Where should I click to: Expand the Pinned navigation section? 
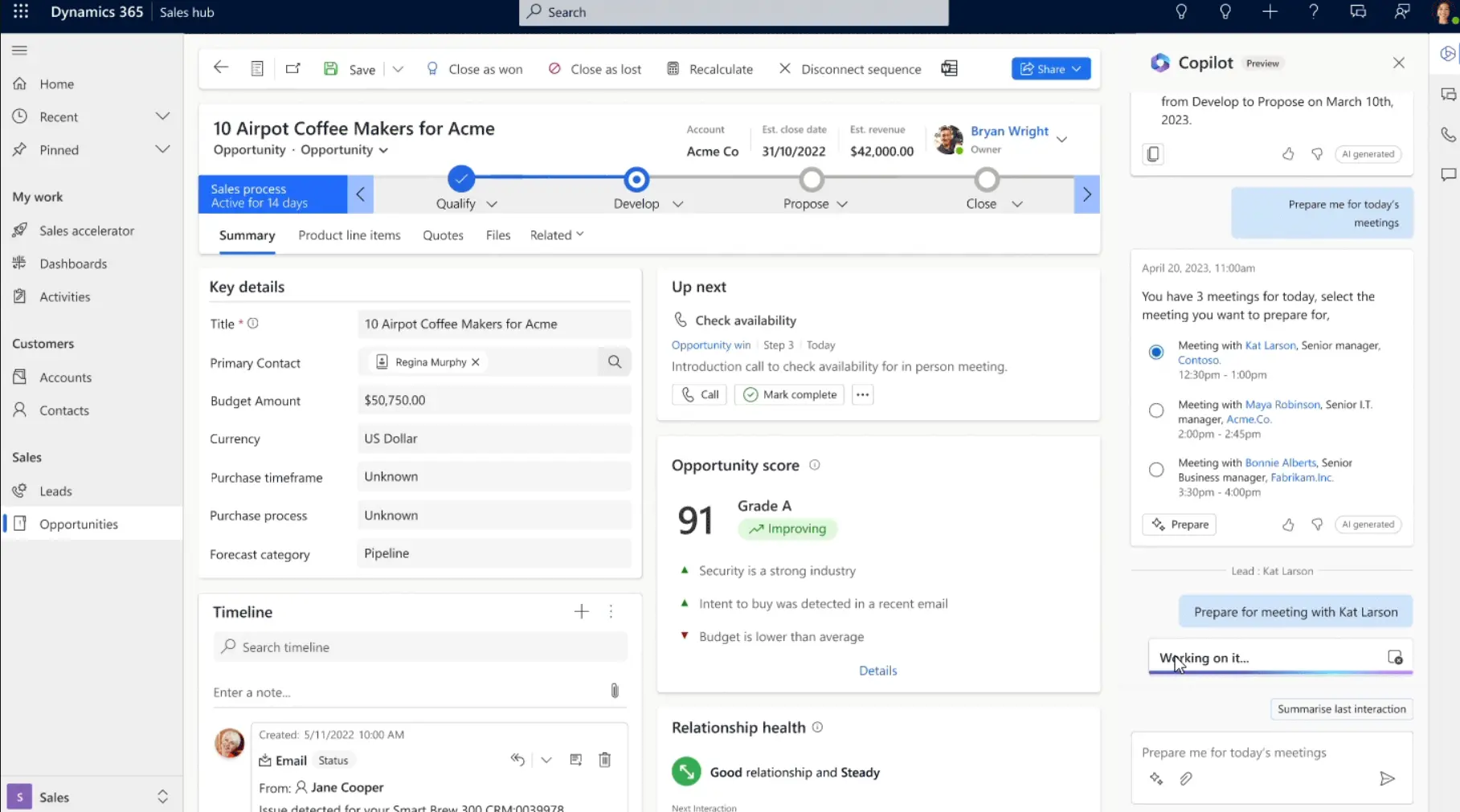[162, 149]
